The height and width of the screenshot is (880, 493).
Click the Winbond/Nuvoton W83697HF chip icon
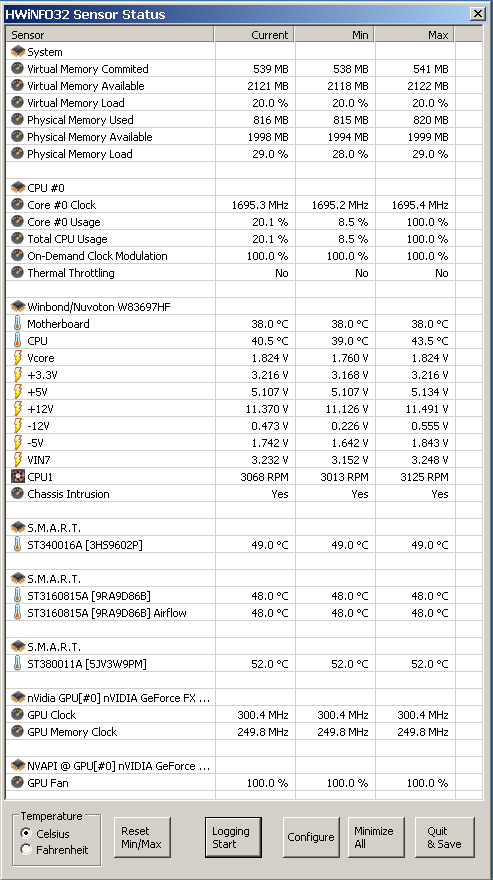coord(18,306)
